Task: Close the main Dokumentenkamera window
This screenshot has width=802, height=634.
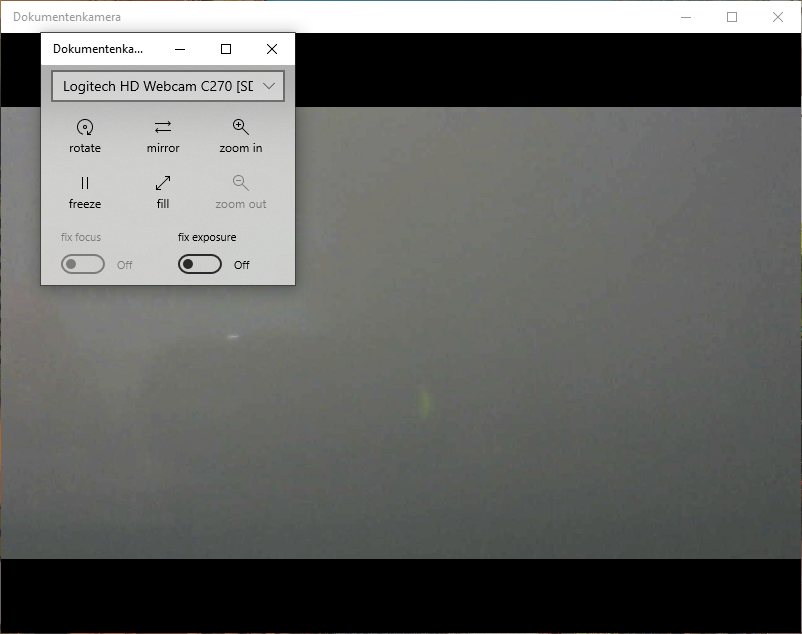Action: click(x=778, y=17)
